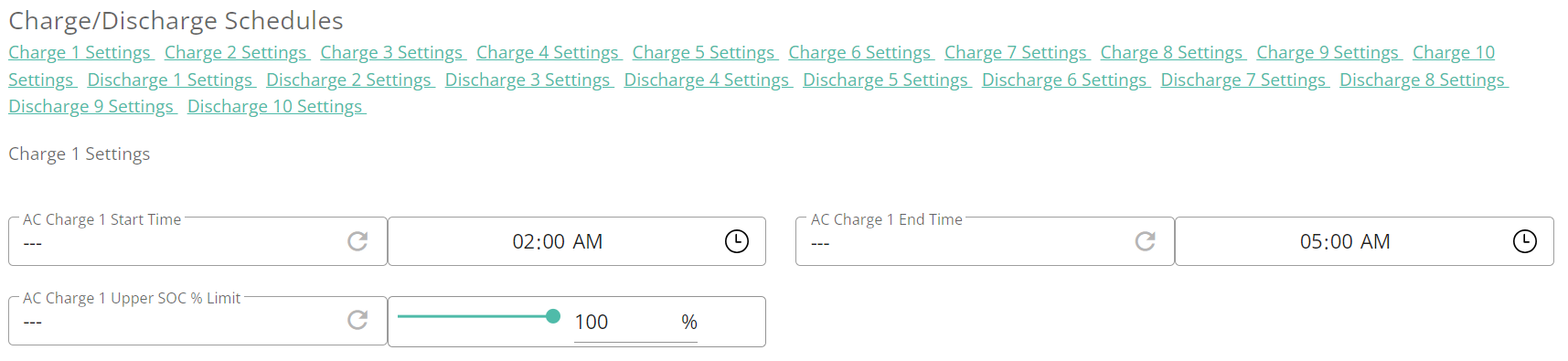This screenshot has height=361, width=1568.
Task: Open clock picker for 05:00 AM end time
Action: coord(1525,241)
